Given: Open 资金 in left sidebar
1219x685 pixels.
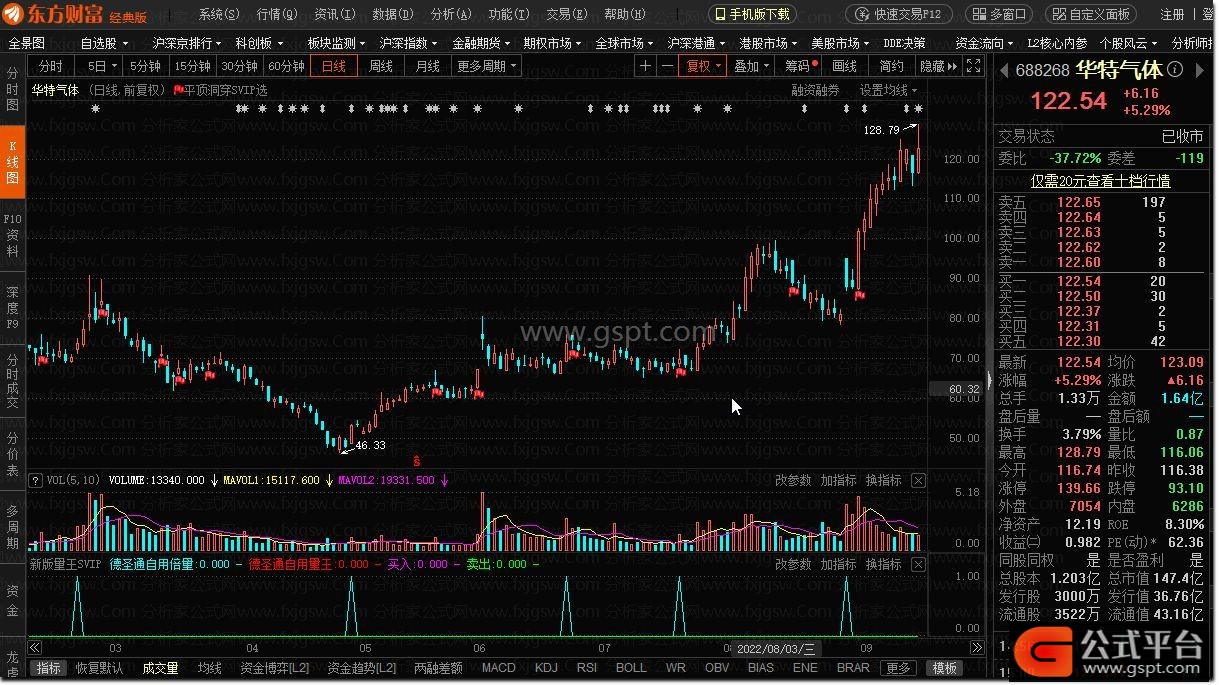Looking at the screenshot, I should tap(12, 601).
